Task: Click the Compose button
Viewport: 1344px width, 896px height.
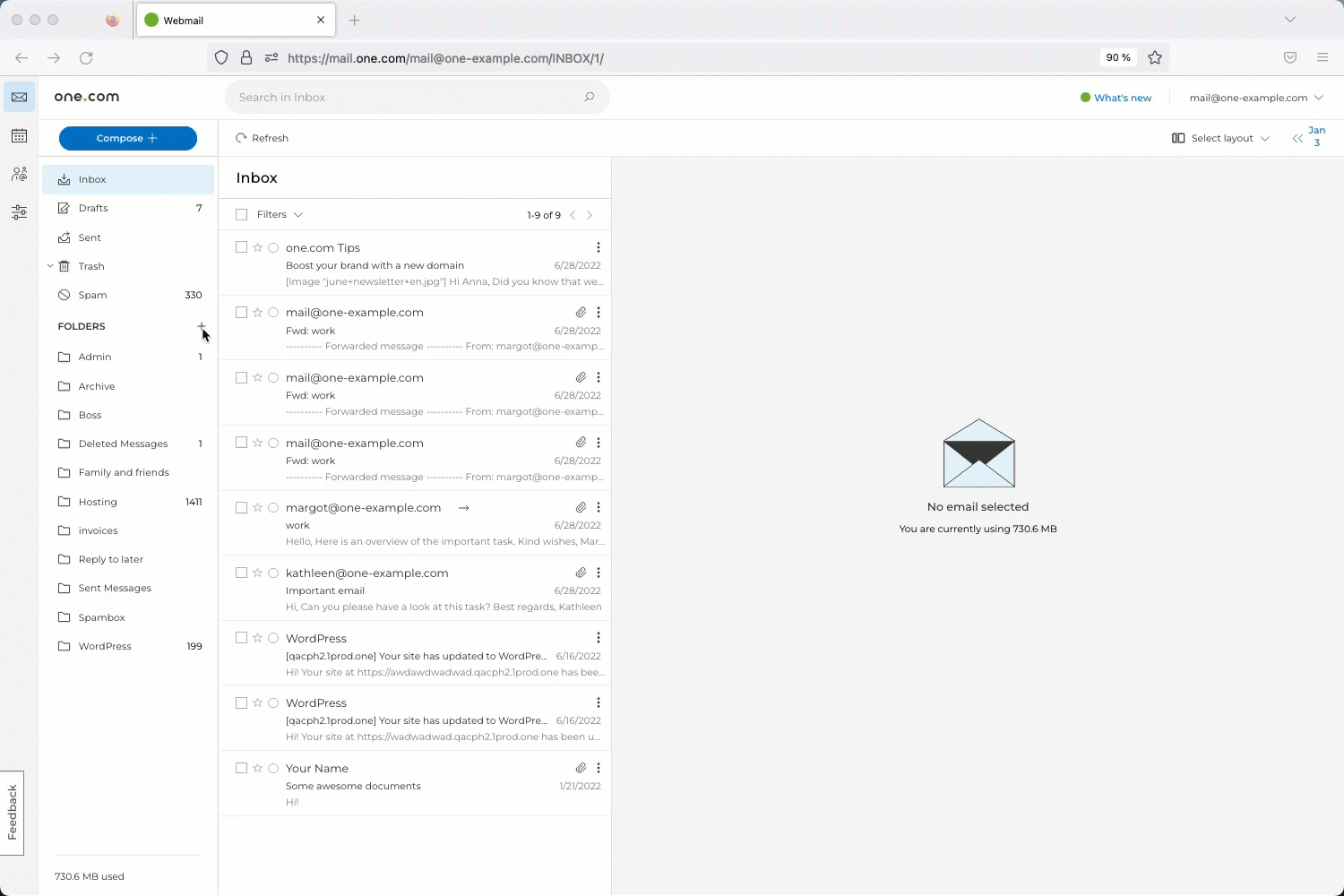Action: pyautogui.click(x=127, y=138)
